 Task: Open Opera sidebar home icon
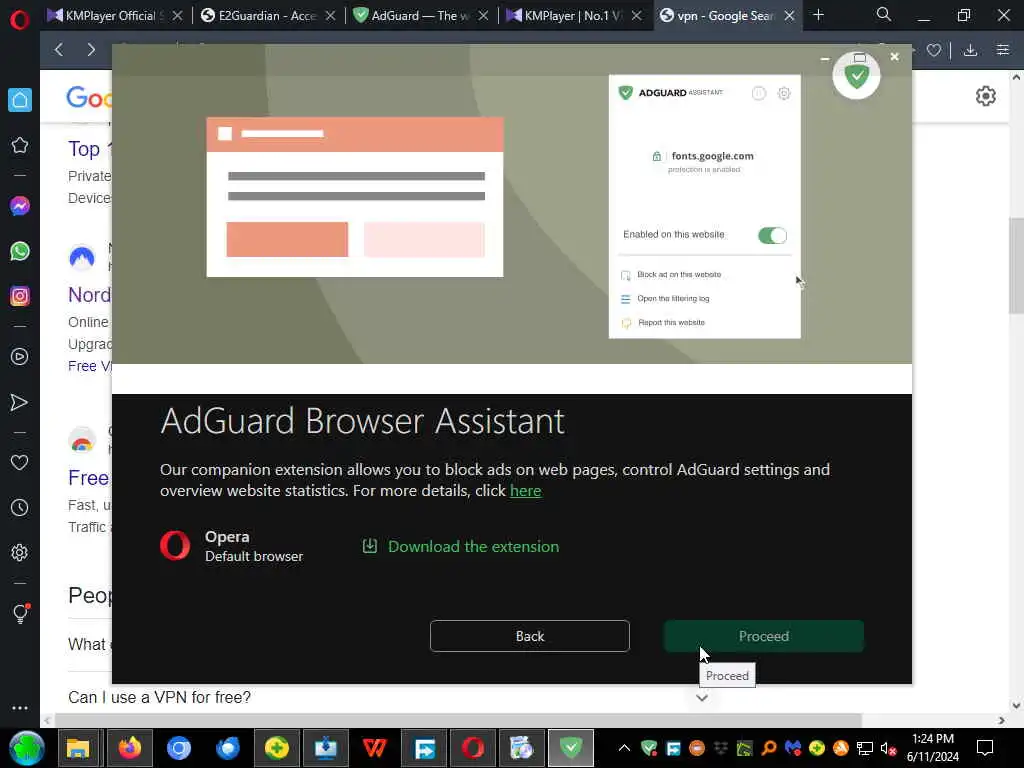tap(20, 100)
